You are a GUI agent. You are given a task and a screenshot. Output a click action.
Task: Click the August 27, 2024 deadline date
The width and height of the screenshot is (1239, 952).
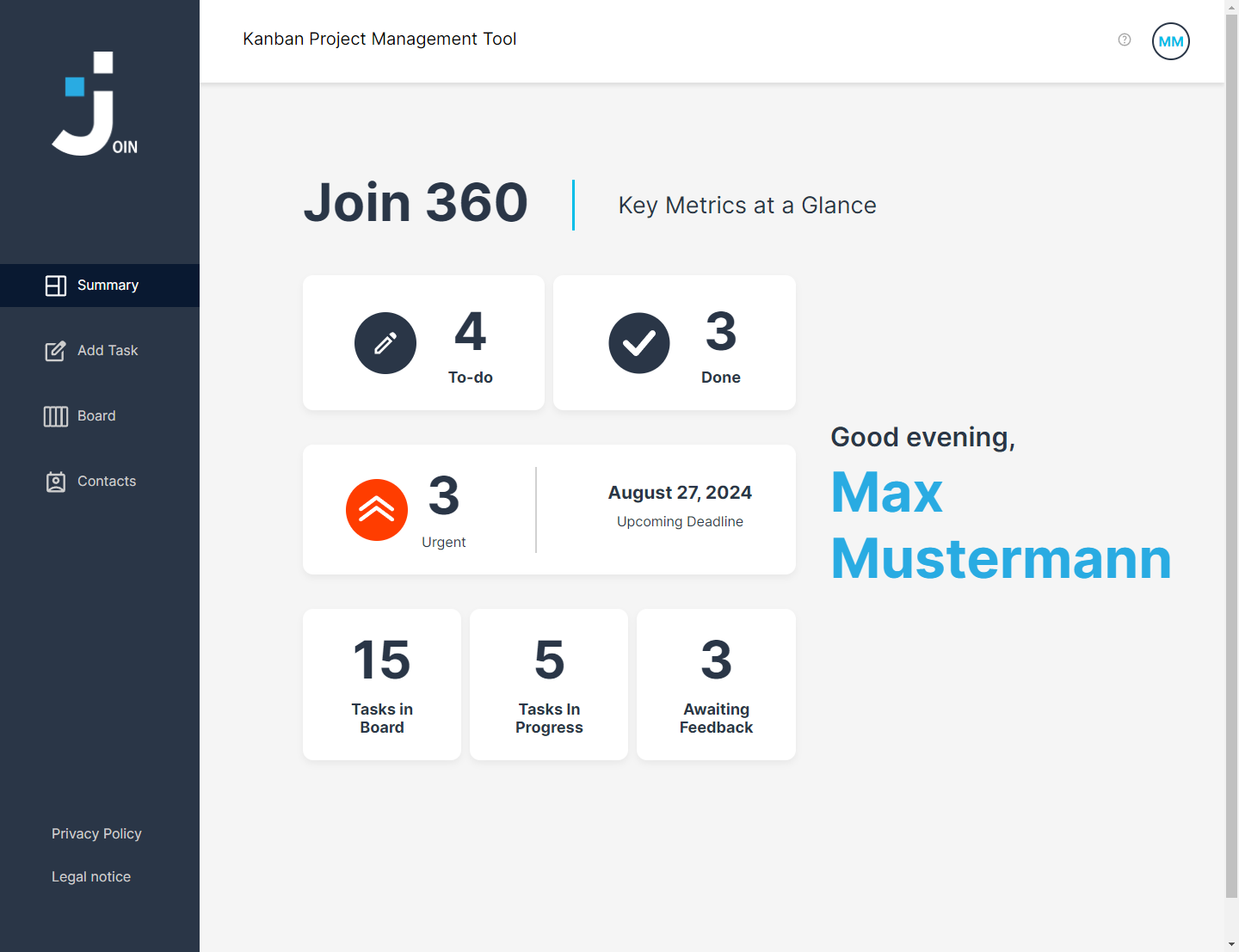click(x=680, y=493)
